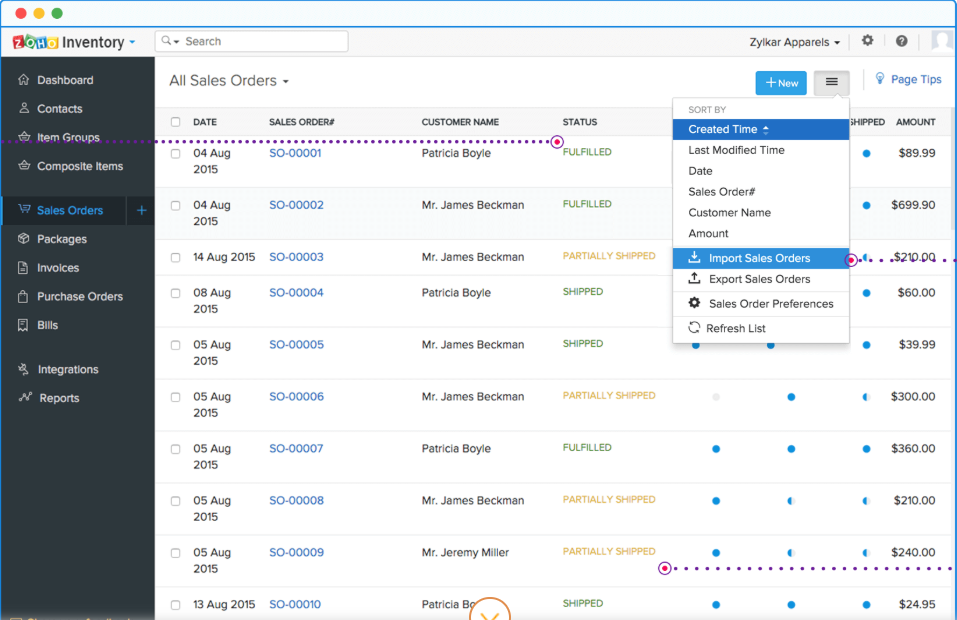Click the plus icon beside Sales Orders
The height and width of the screenshot is (620, 957).
click(x=141, y=210)
